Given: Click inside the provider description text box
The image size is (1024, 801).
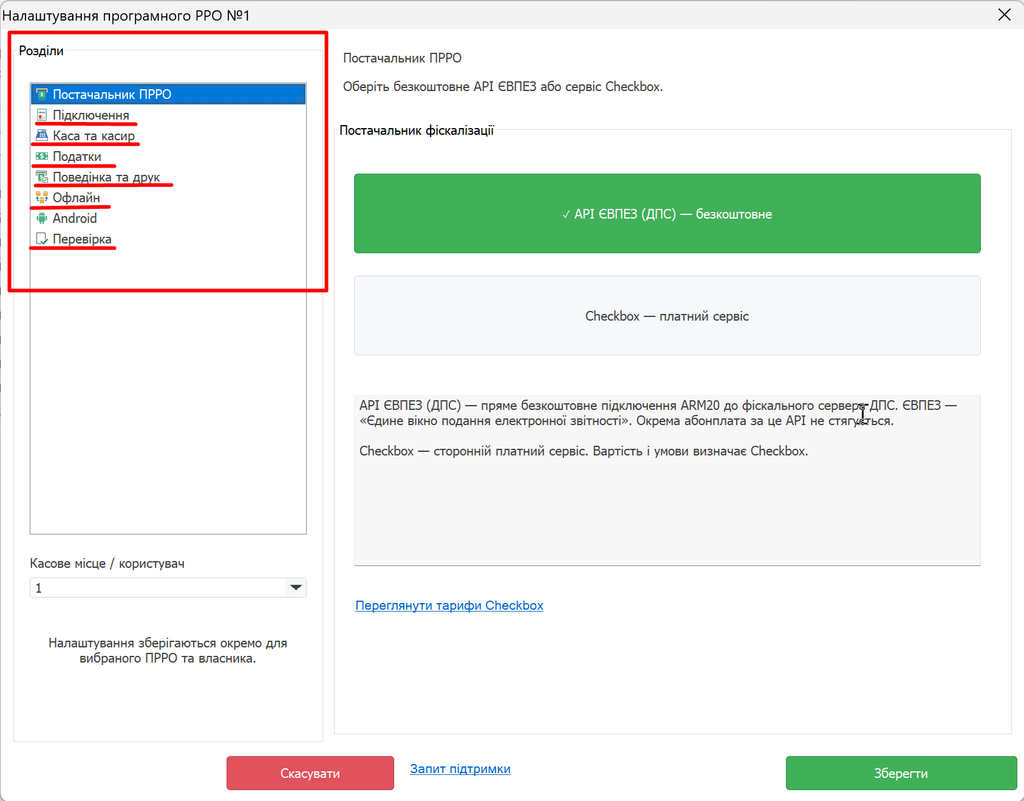Looking at the screenshot, I should [667, 480].
